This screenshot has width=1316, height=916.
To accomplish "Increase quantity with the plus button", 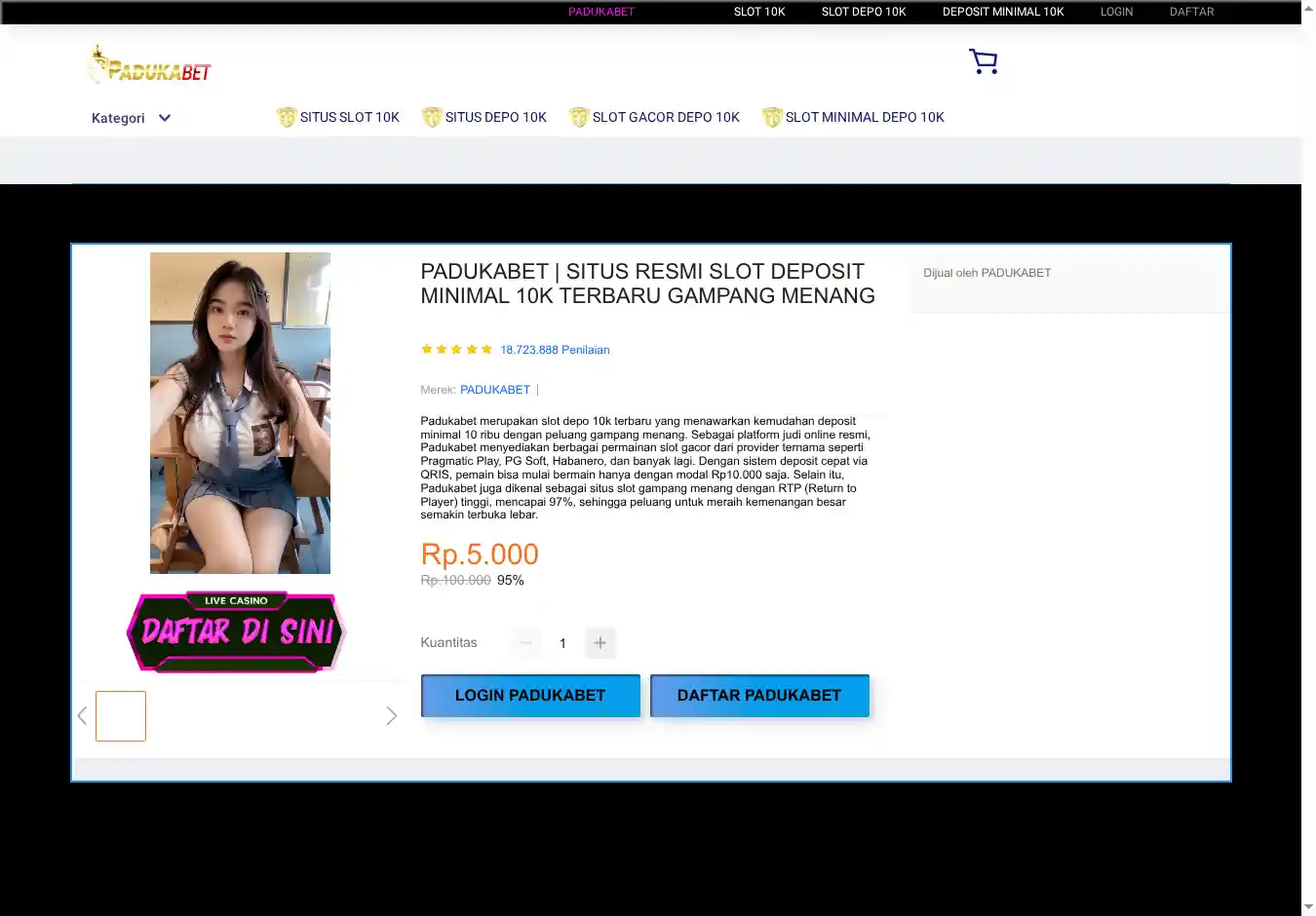I will (600, 643).
